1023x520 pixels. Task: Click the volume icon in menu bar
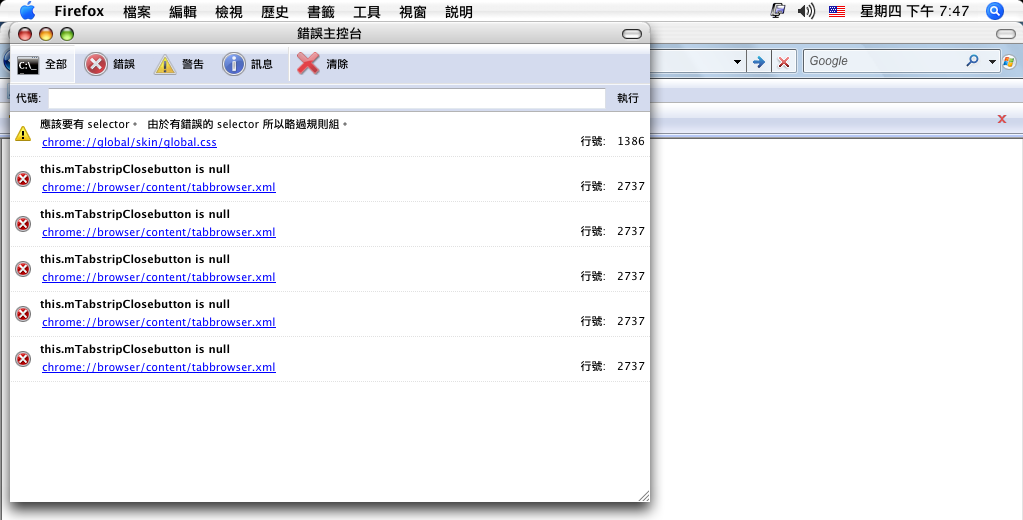click(806, 11)
